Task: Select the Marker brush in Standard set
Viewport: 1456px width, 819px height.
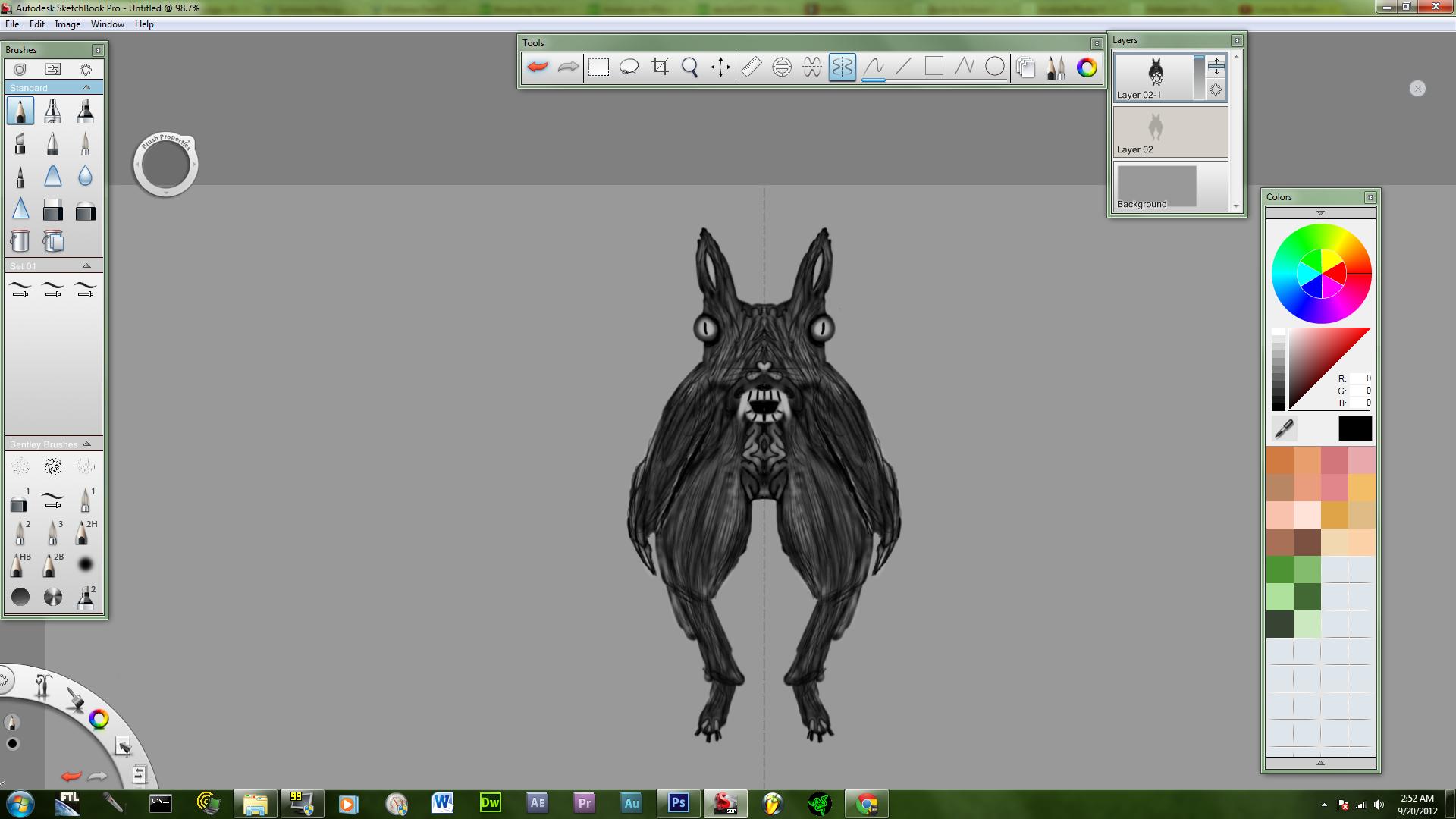Action: 85,111
